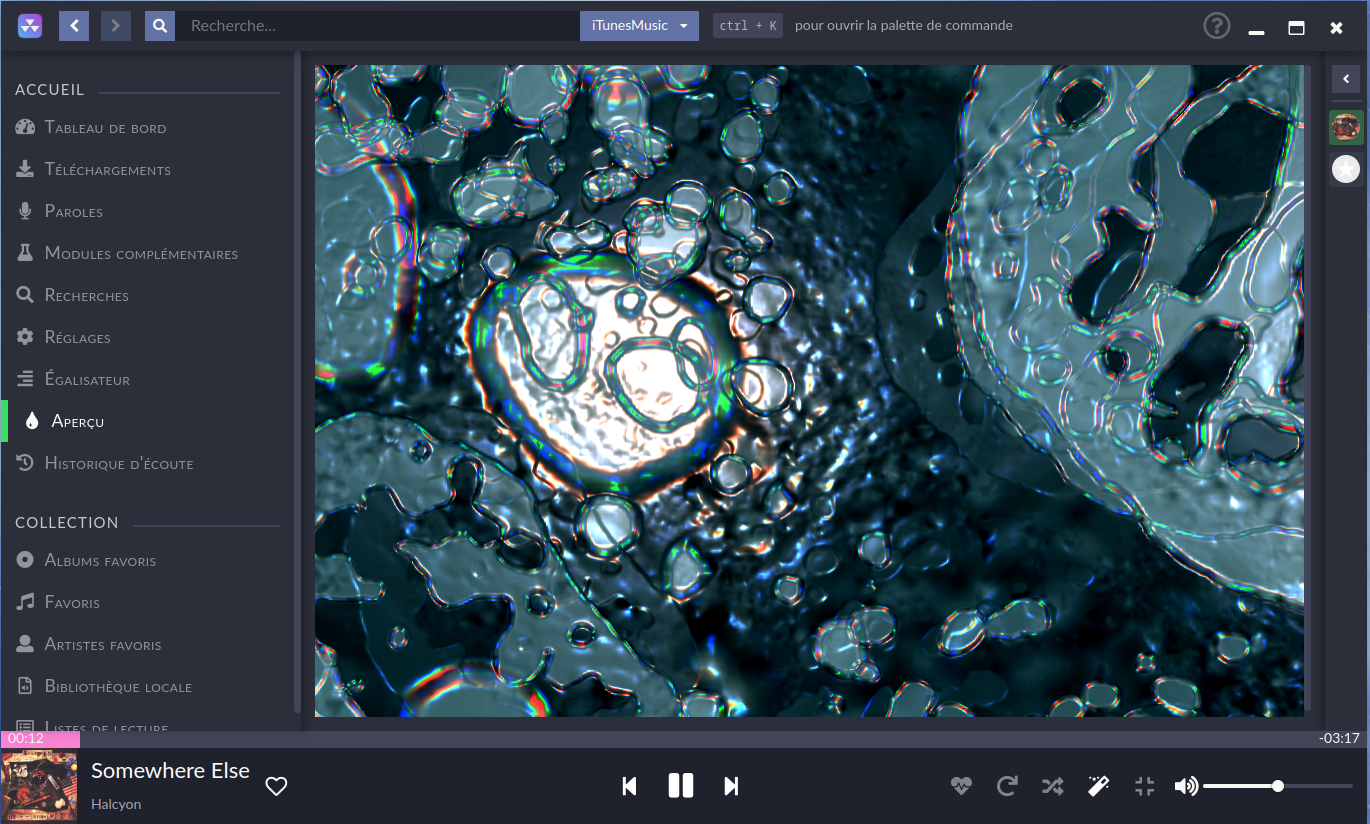The image size is (1370, 824).
Task: Toggle shuffle playback
Action: point(1052,786)
